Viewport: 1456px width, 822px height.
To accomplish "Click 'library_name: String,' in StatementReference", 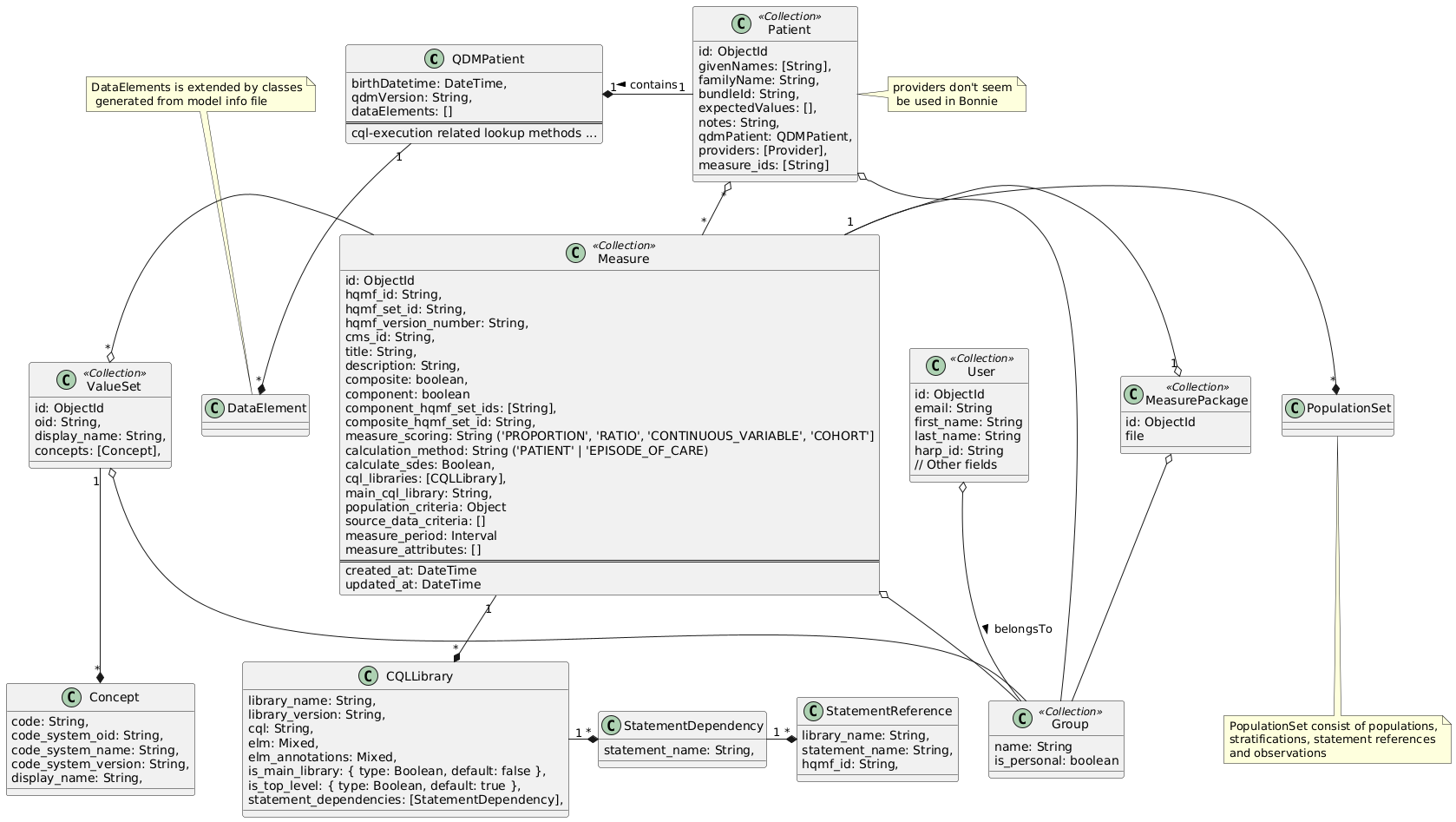I will (865, 736).
